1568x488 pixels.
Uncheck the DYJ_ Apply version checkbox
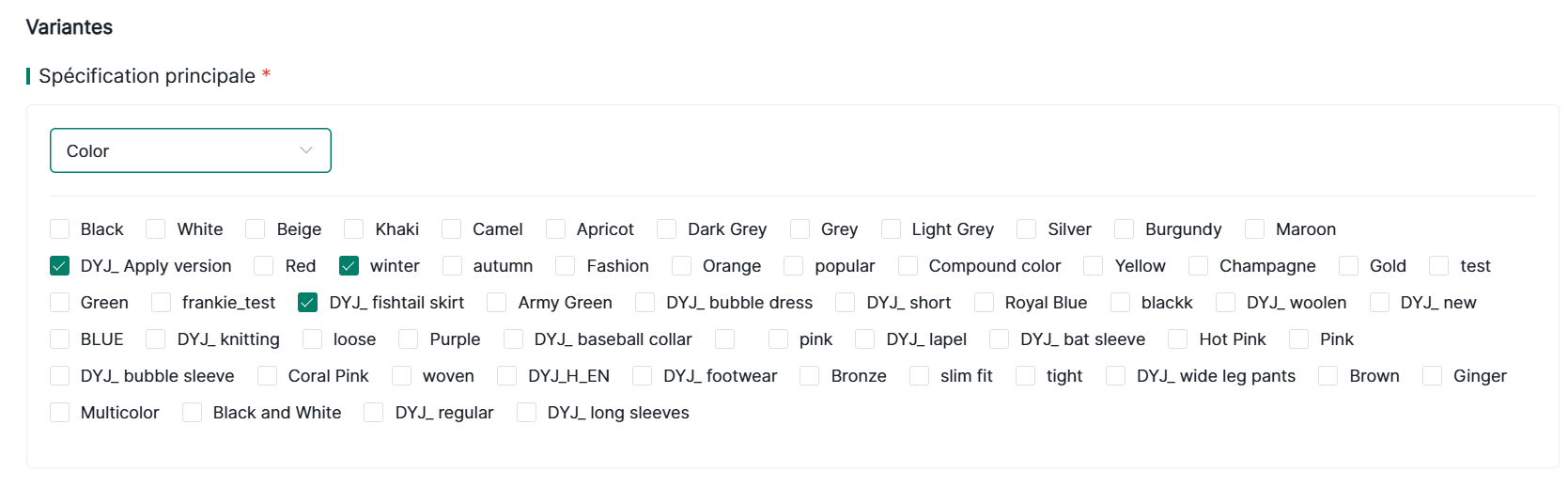(60, 266)
